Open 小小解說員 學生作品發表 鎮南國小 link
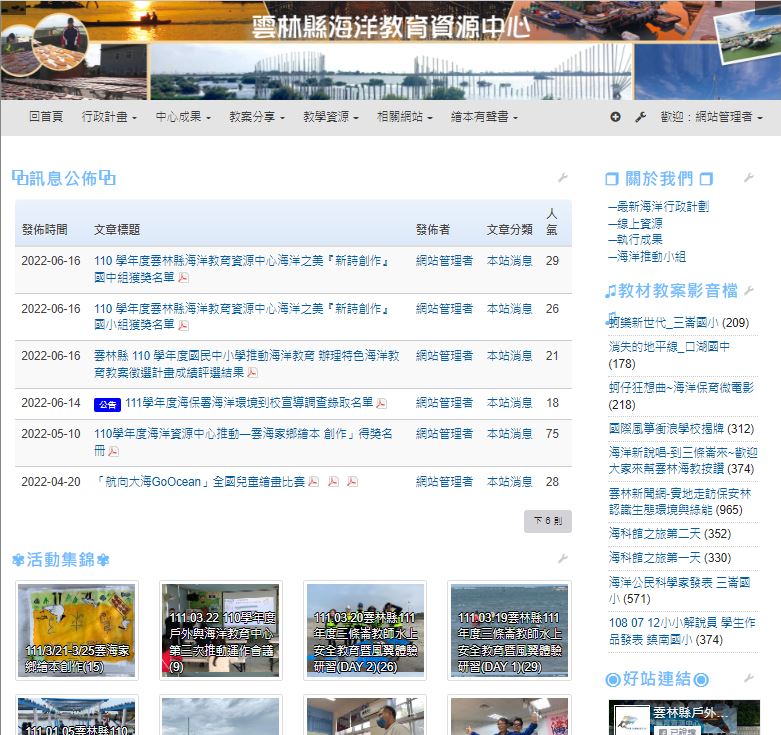781x735 pixels. pyautogui.click(x=682, y=631)
